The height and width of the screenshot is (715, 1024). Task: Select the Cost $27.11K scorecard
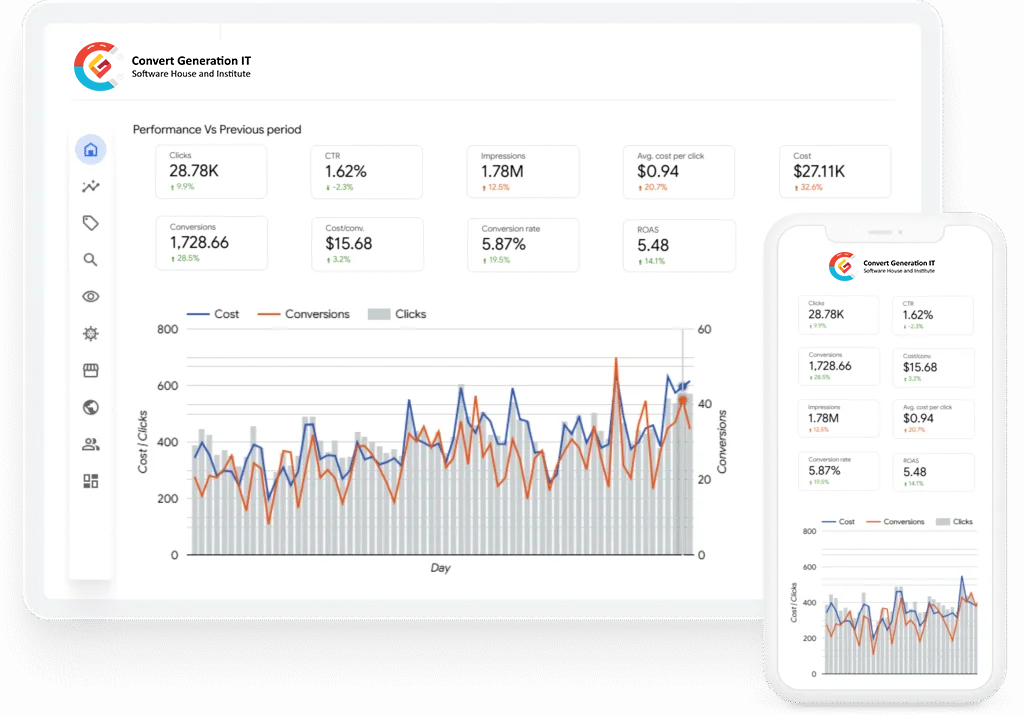[x=834, y=171]
